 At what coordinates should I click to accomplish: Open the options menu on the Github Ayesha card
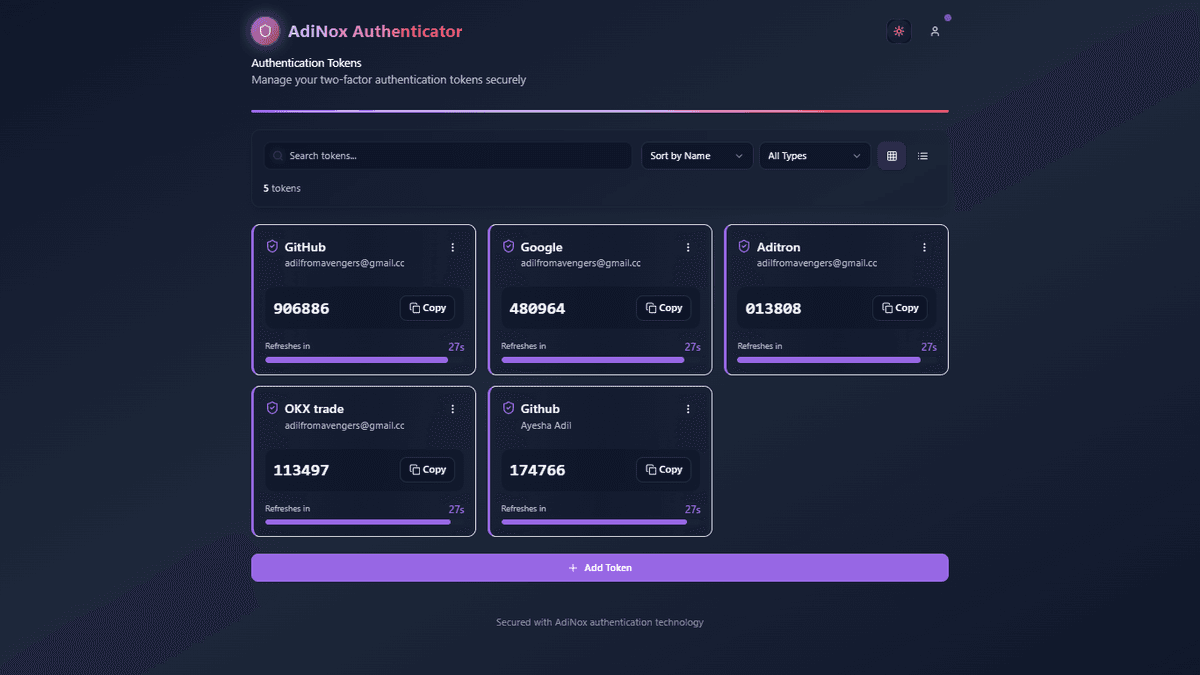(x=688, y=409)
